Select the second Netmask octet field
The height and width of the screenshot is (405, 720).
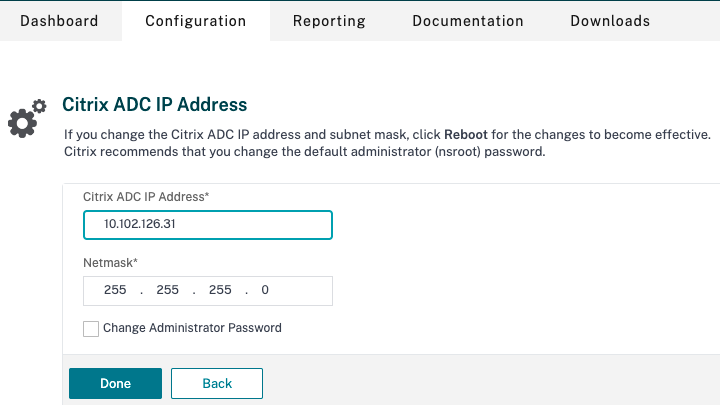tap(167, 291)
